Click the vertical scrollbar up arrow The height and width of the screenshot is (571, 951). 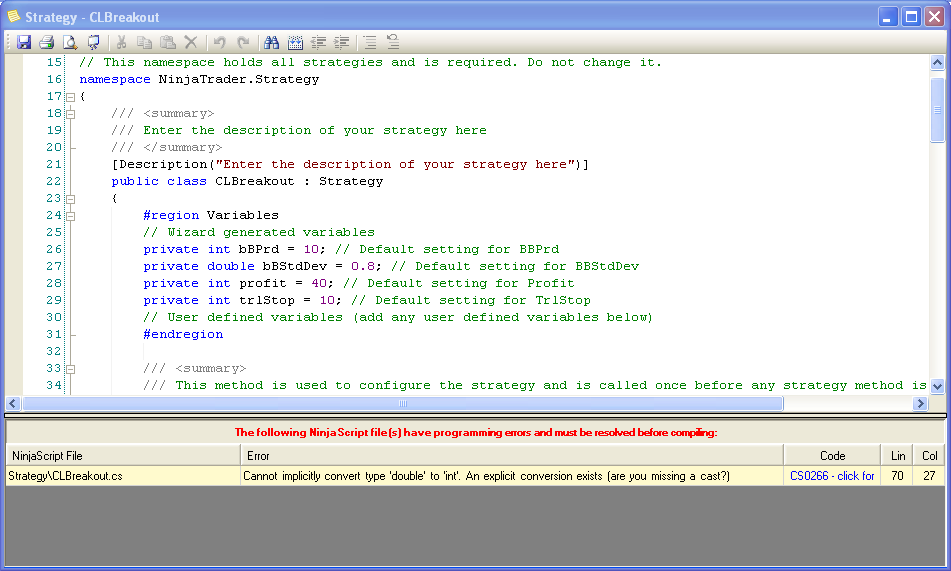point(937,63)
